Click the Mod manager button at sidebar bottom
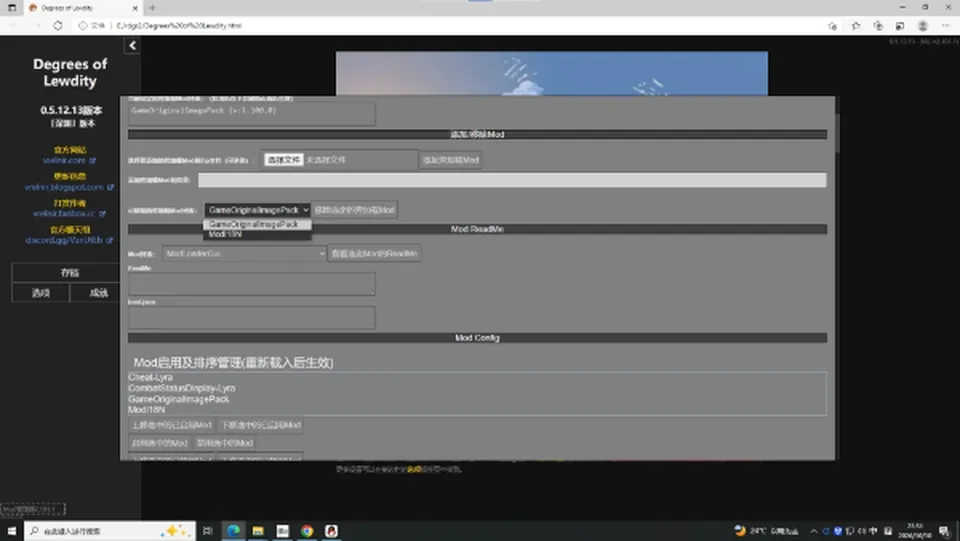Image resolution: width=960 pixels, height=541 pixels. pyautogui.click(x=32, y=509)
